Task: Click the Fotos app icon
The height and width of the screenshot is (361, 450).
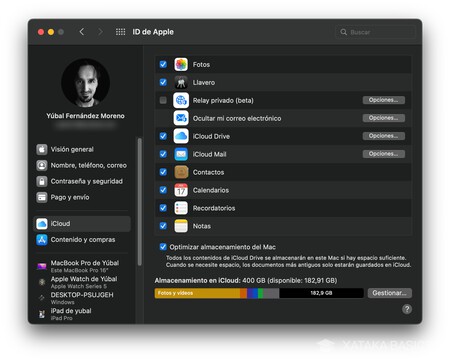Action: click(181, 64)
